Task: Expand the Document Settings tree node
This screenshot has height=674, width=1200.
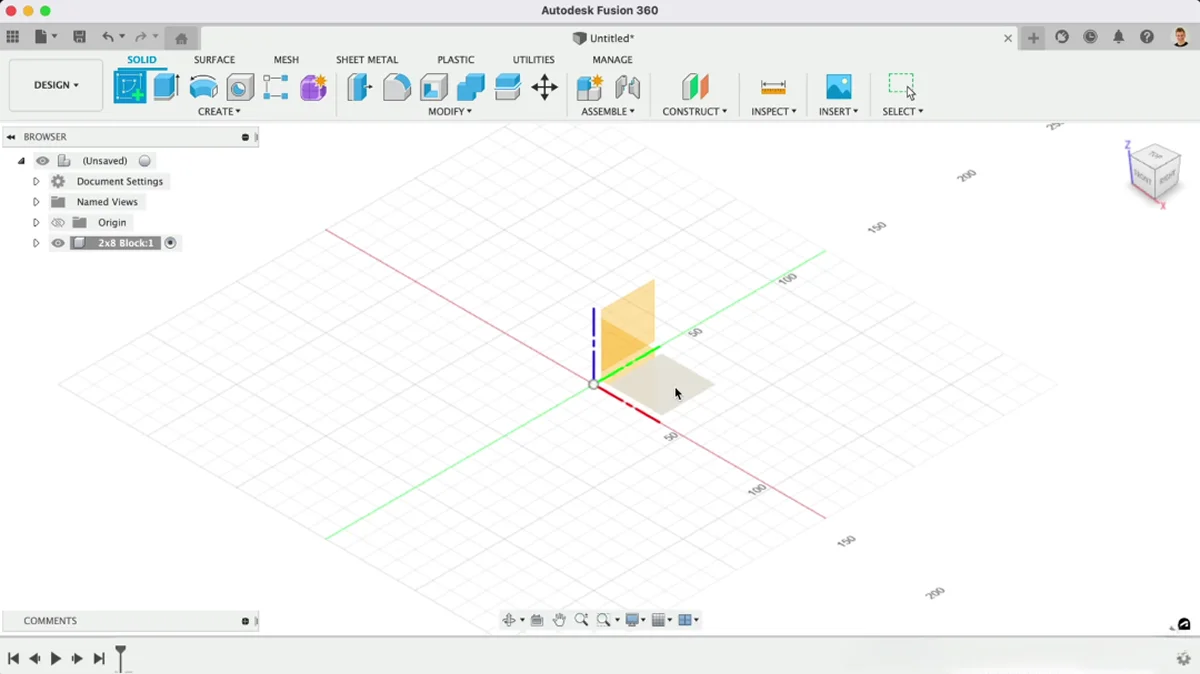Action: point(36,182)
